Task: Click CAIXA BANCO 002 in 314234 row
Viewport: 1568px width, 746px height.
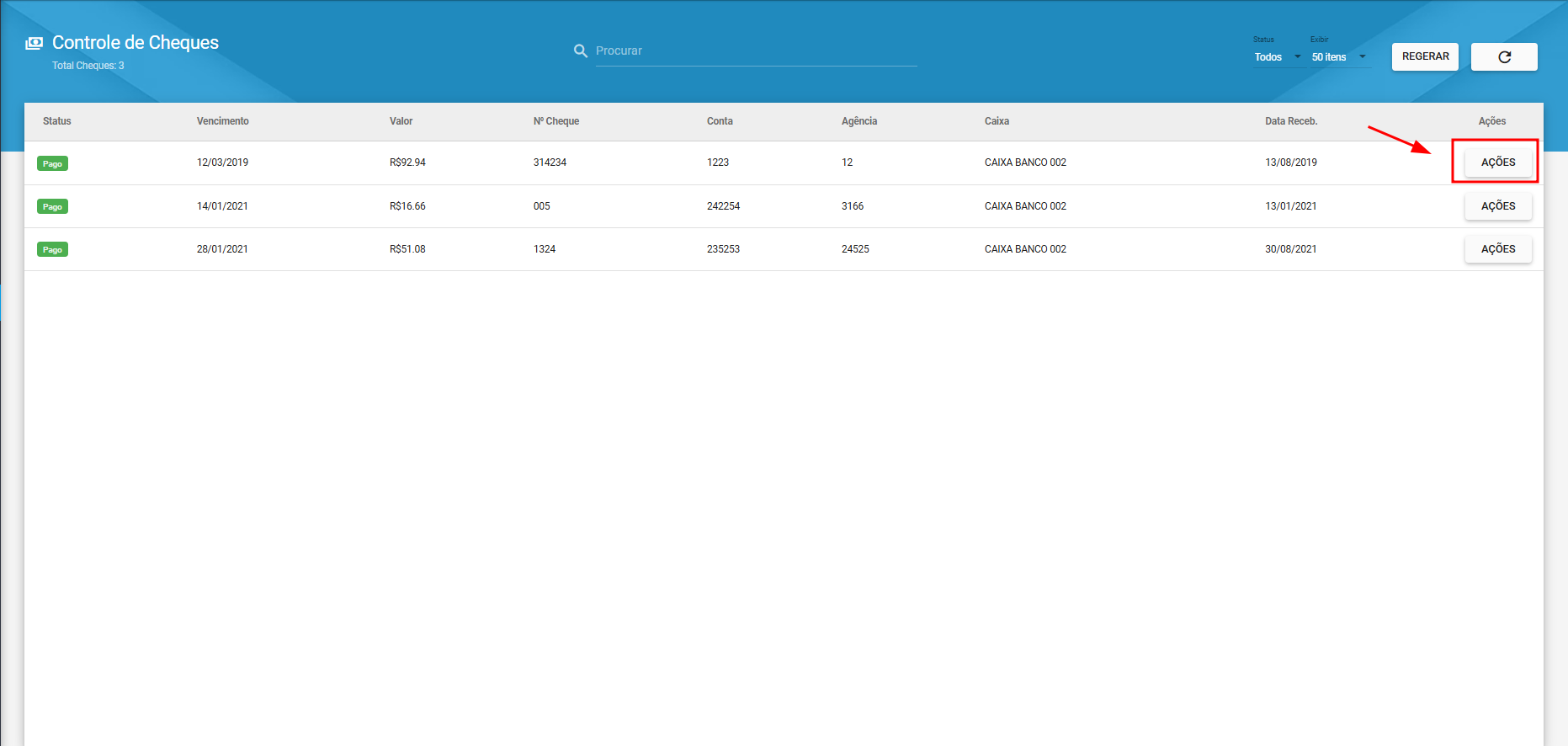Action: coord(1025,163)
